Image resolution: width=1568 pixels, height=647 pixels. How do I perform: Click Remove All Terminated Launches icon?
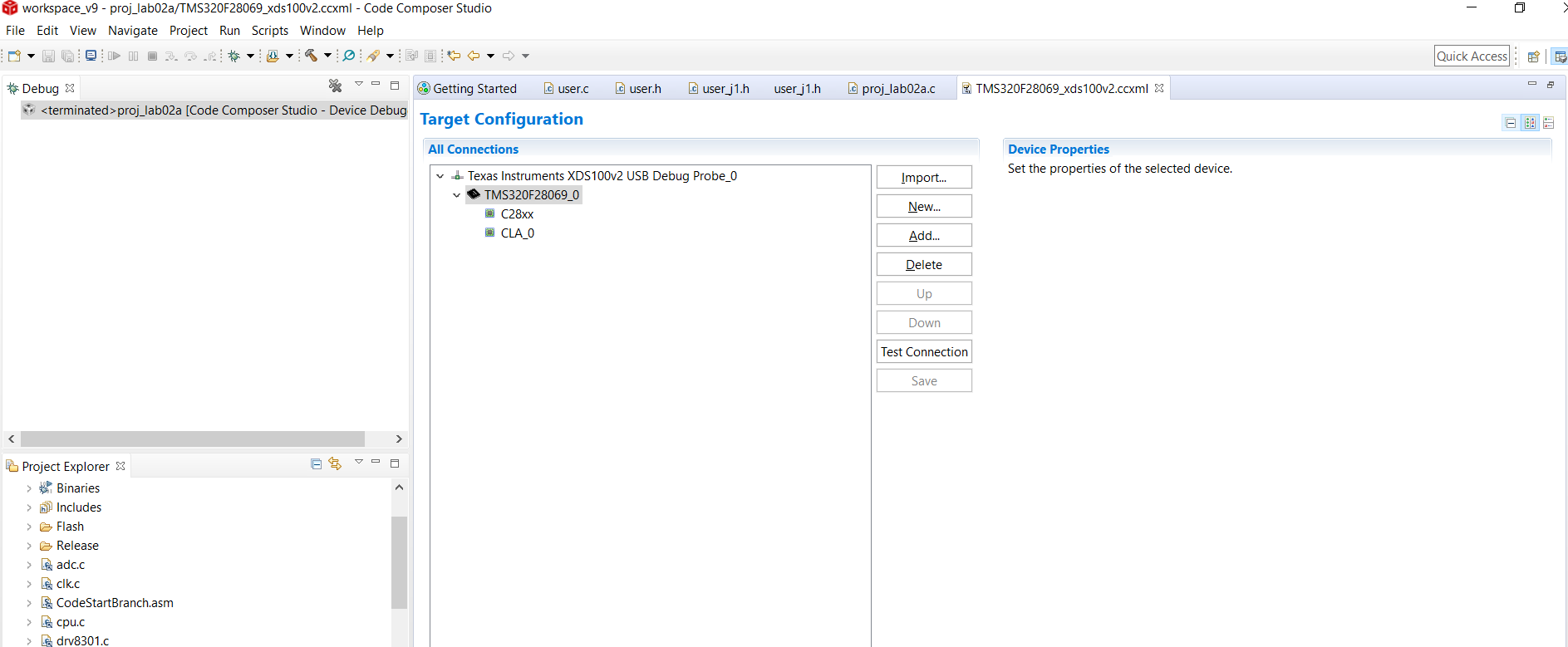click(336, 86)
